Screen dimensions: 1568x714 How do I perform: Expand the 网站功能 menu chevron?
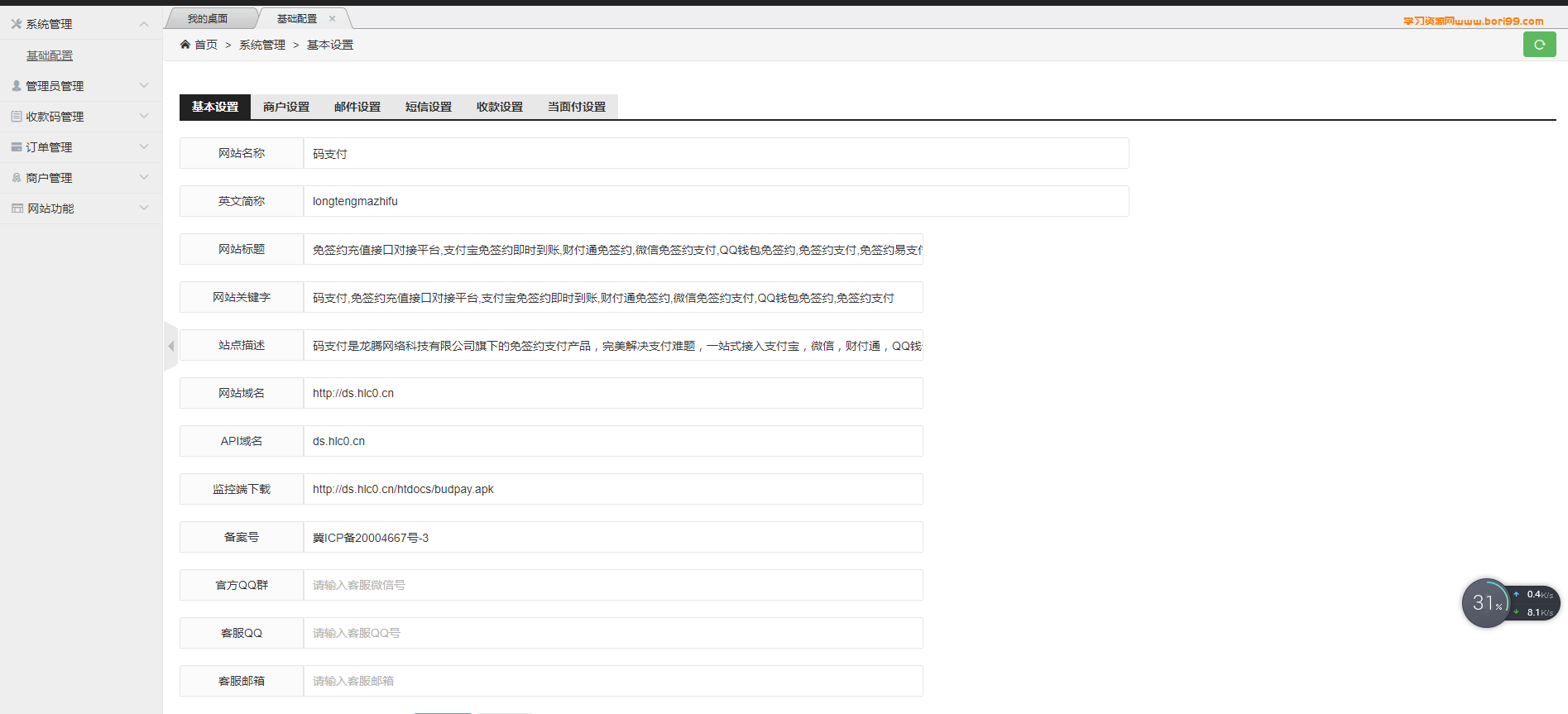(x=144, y=208)
